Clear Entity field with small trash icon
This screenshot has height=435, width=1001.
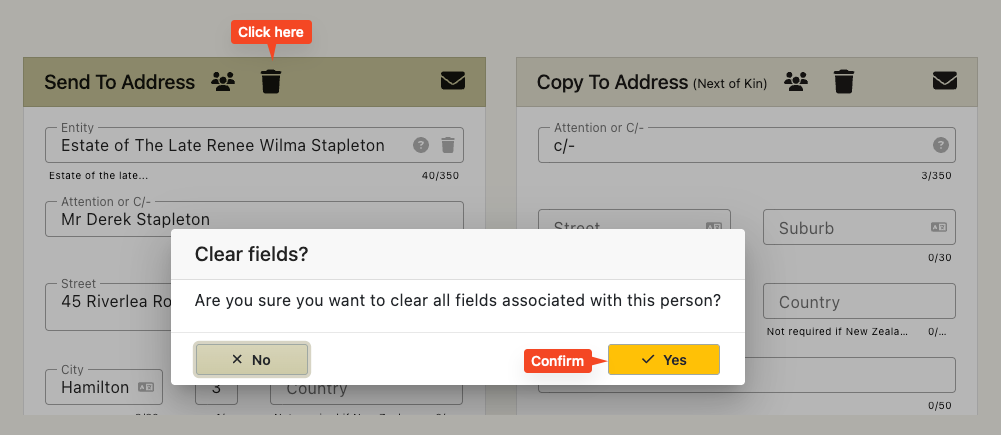pyautogui.click(x=448, y=145)
